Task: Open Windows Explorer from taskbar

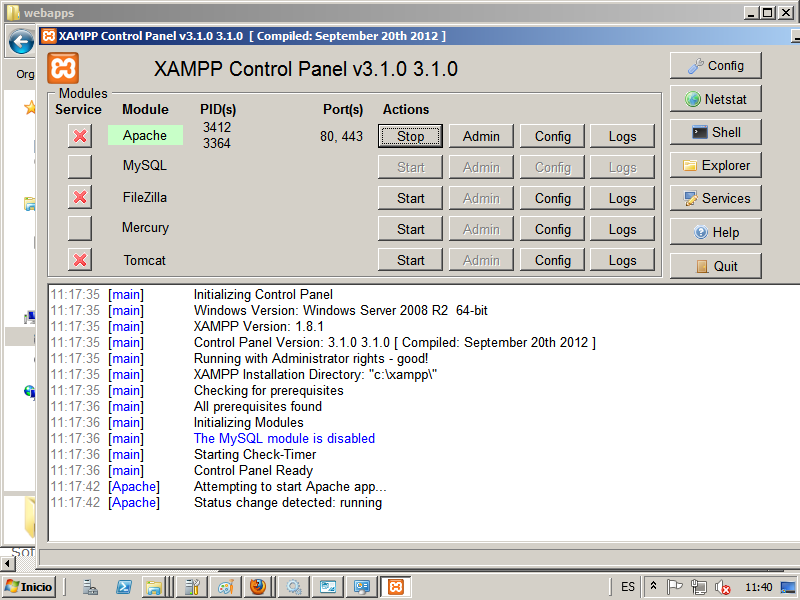Action: (154, 587)
